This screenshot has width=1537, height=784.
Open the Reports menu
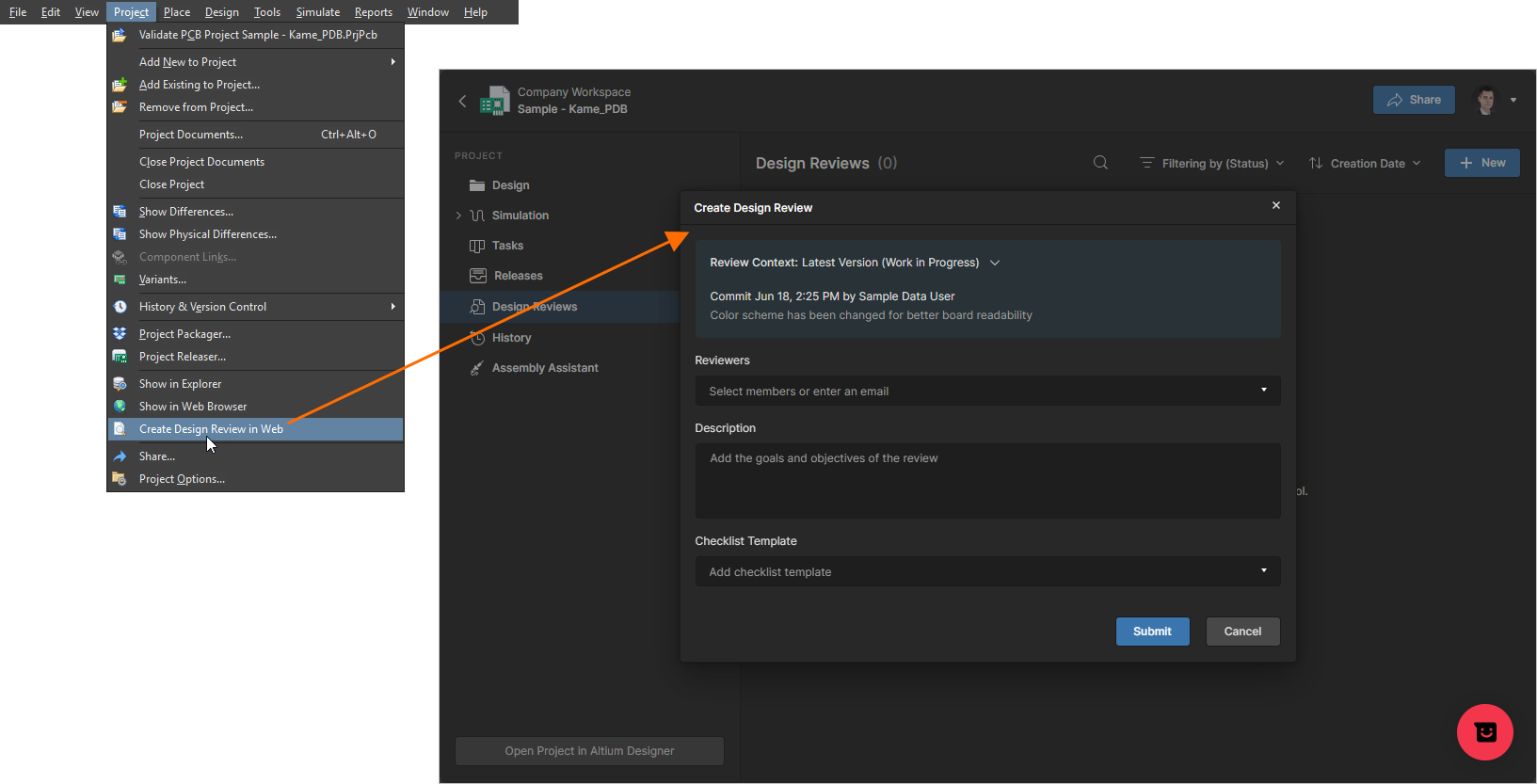click(374, 12)
